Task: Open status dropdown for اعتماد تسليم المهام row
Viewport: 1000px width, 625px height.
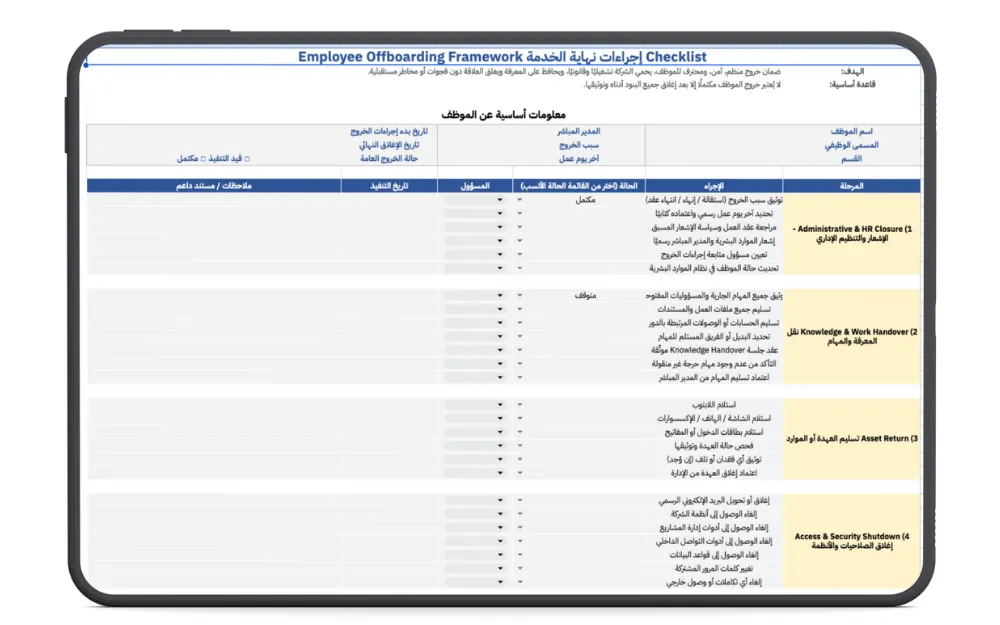Action: [520, 378]
